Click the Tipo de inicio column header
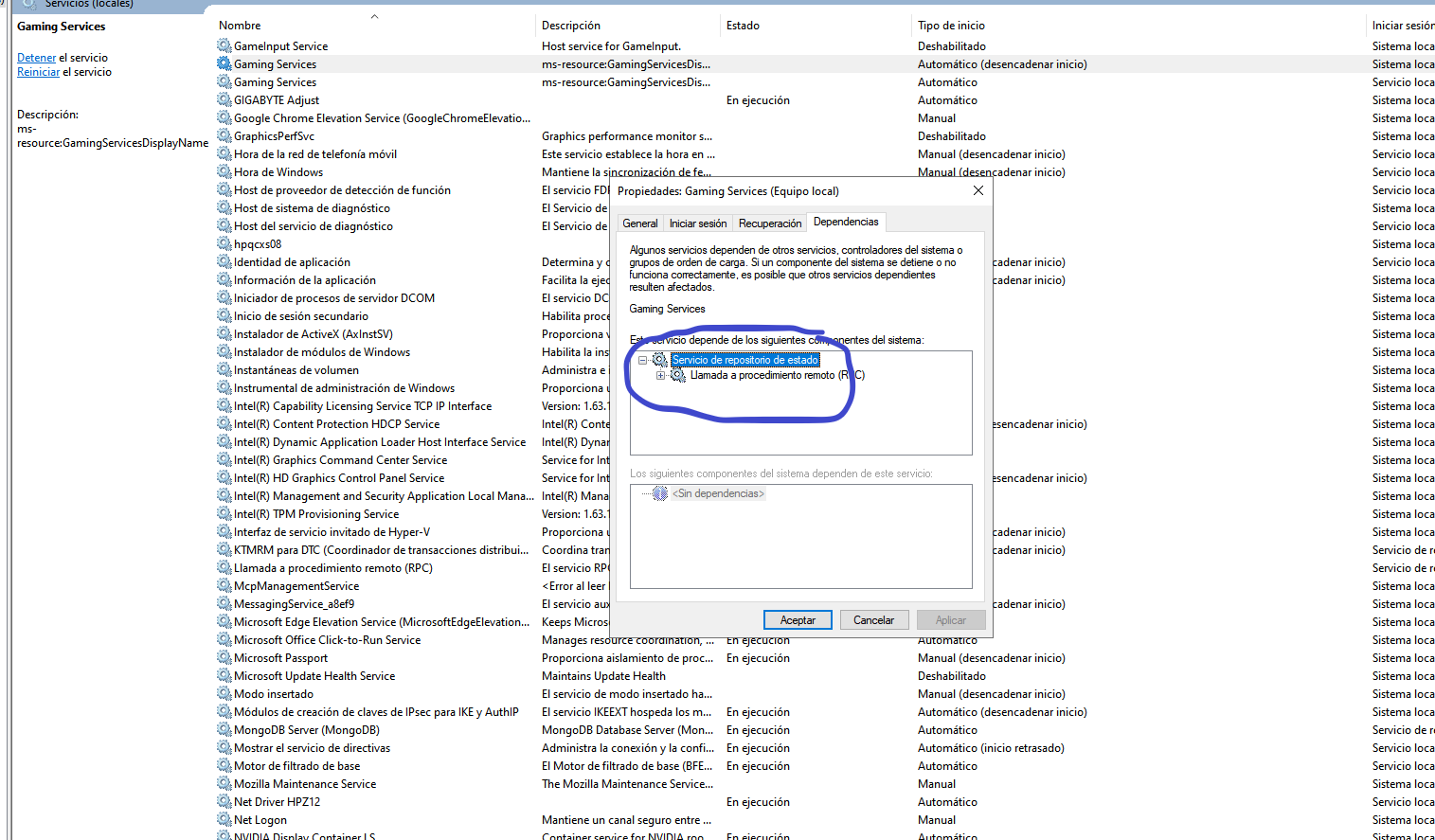Viewport: 1435px width, 840px height. click(x=951, y=26)
